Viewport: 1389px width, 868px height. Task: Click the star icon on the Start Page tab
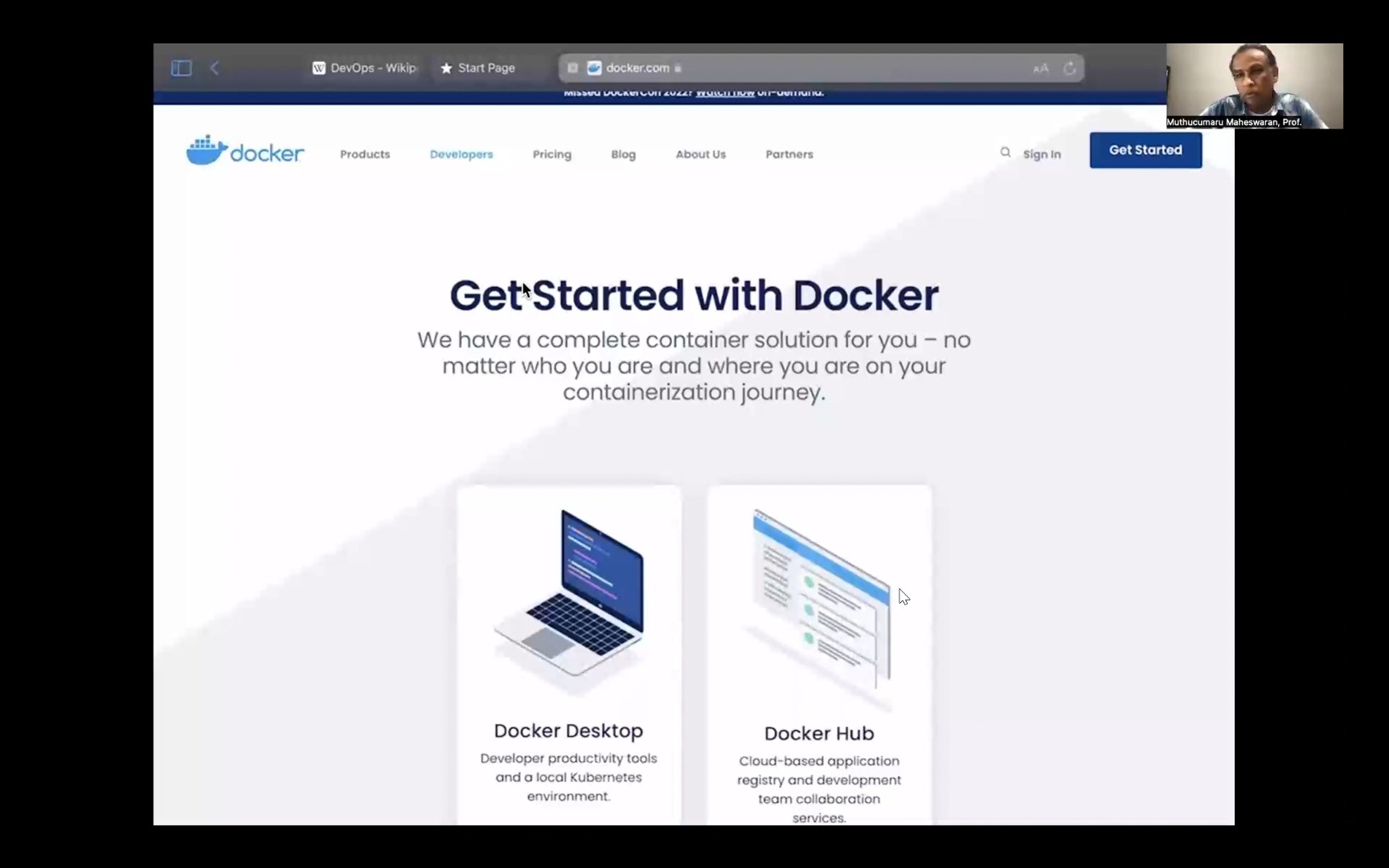point(446,68)
